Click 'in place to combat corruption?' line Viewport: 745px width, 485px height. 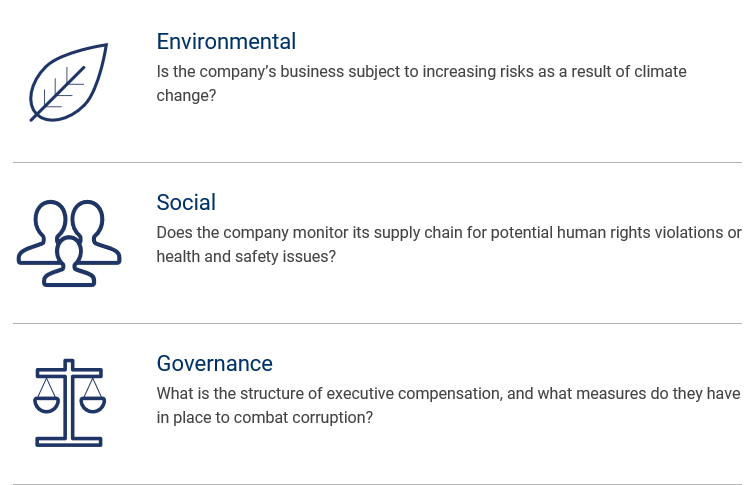point(264,417)
